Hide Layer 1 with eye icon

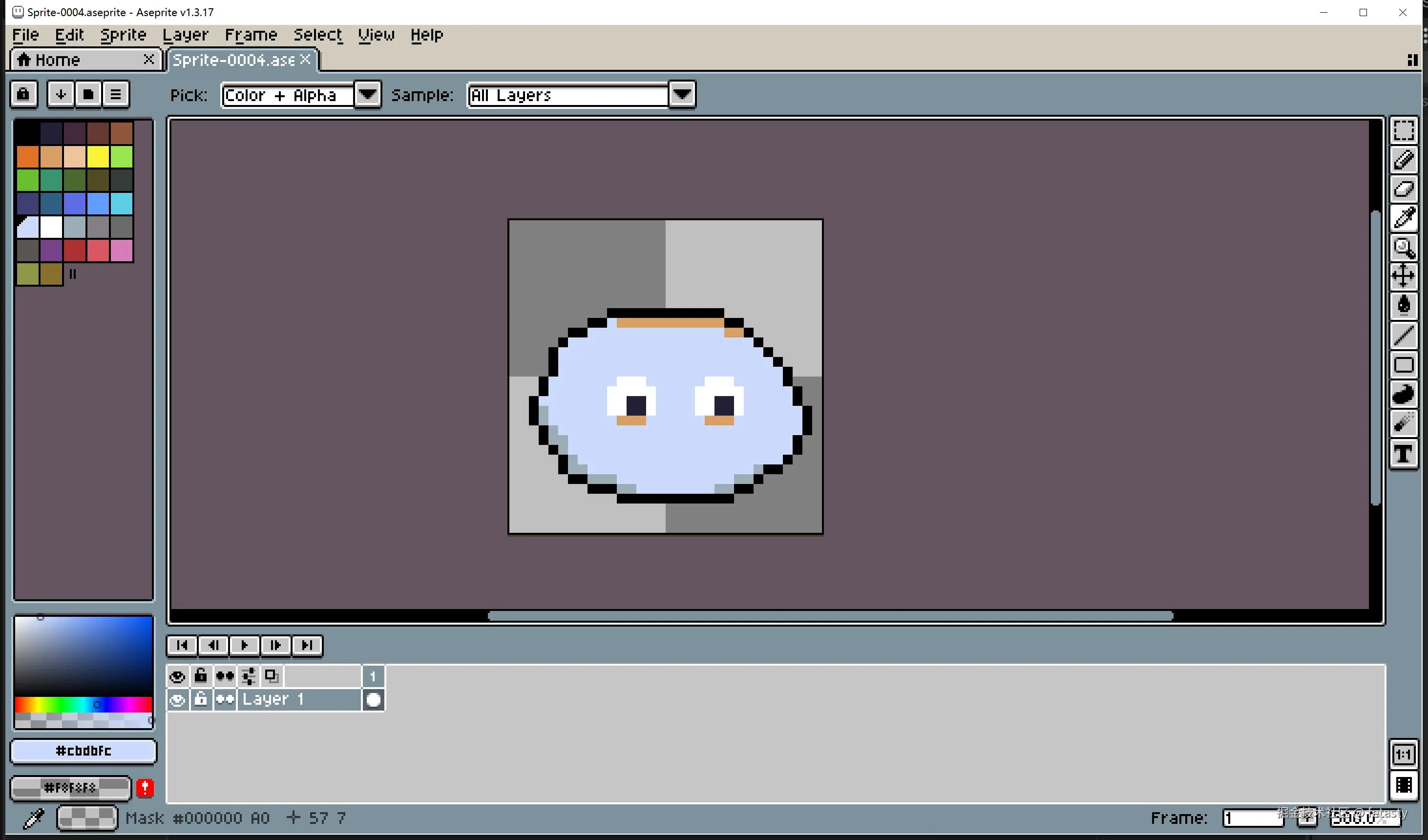pyautogui.click(x=177, y=700)
